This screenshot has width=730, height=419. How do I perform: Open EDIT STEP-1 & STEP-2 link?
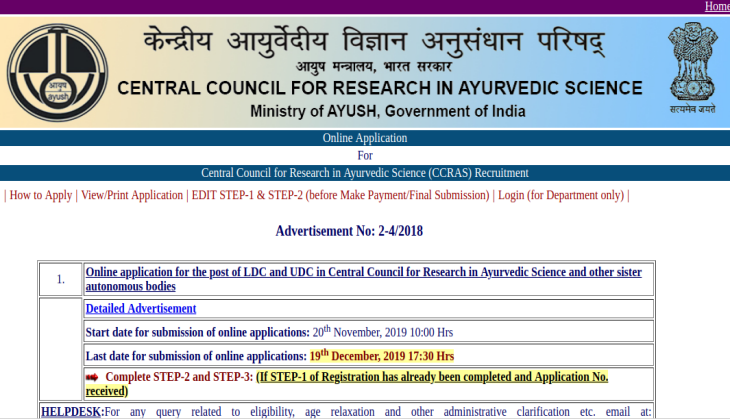[340, 195]
